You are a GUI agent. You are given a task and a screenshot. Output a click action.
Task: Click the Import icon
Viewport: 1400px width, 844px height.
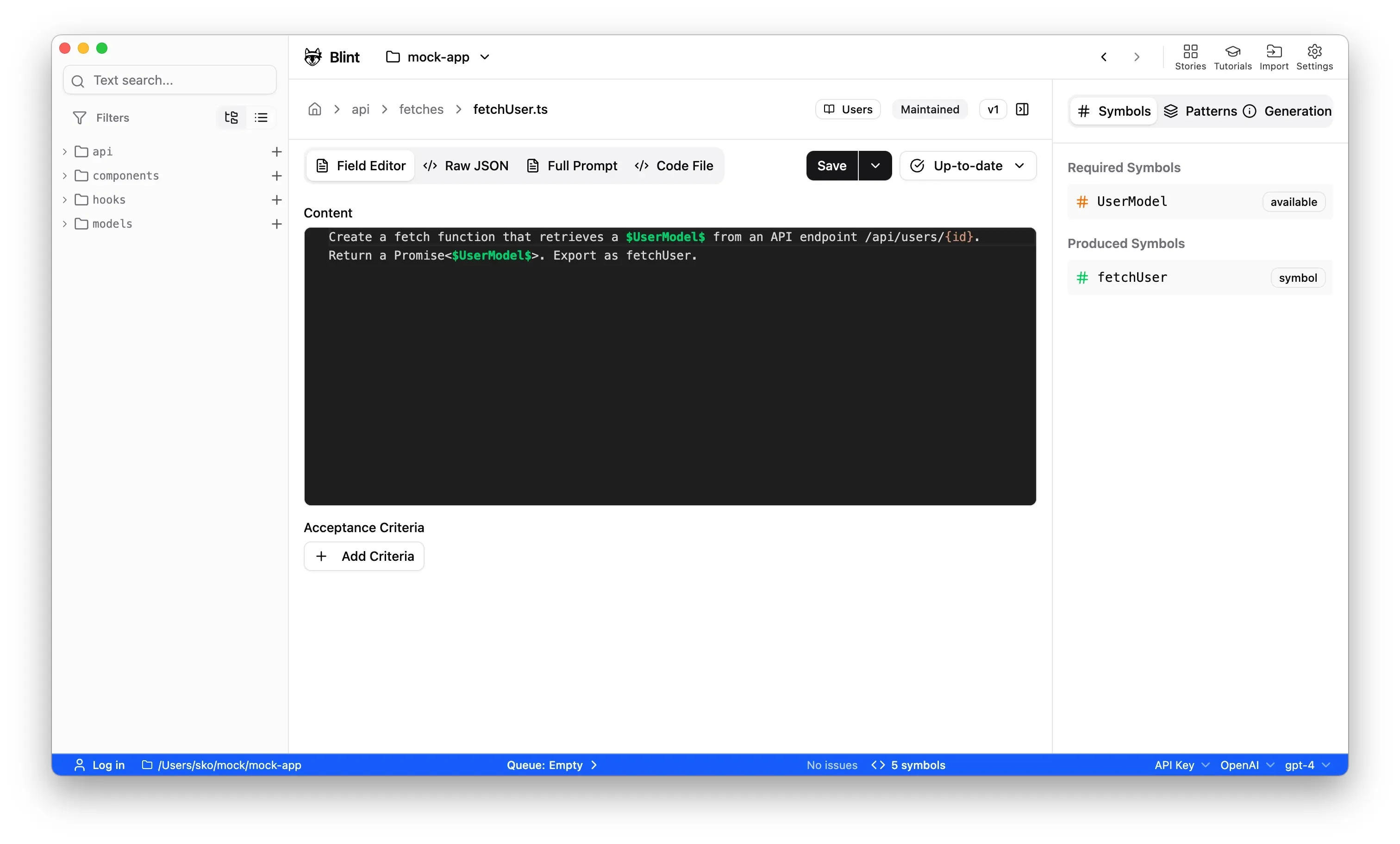(1273, 57)
